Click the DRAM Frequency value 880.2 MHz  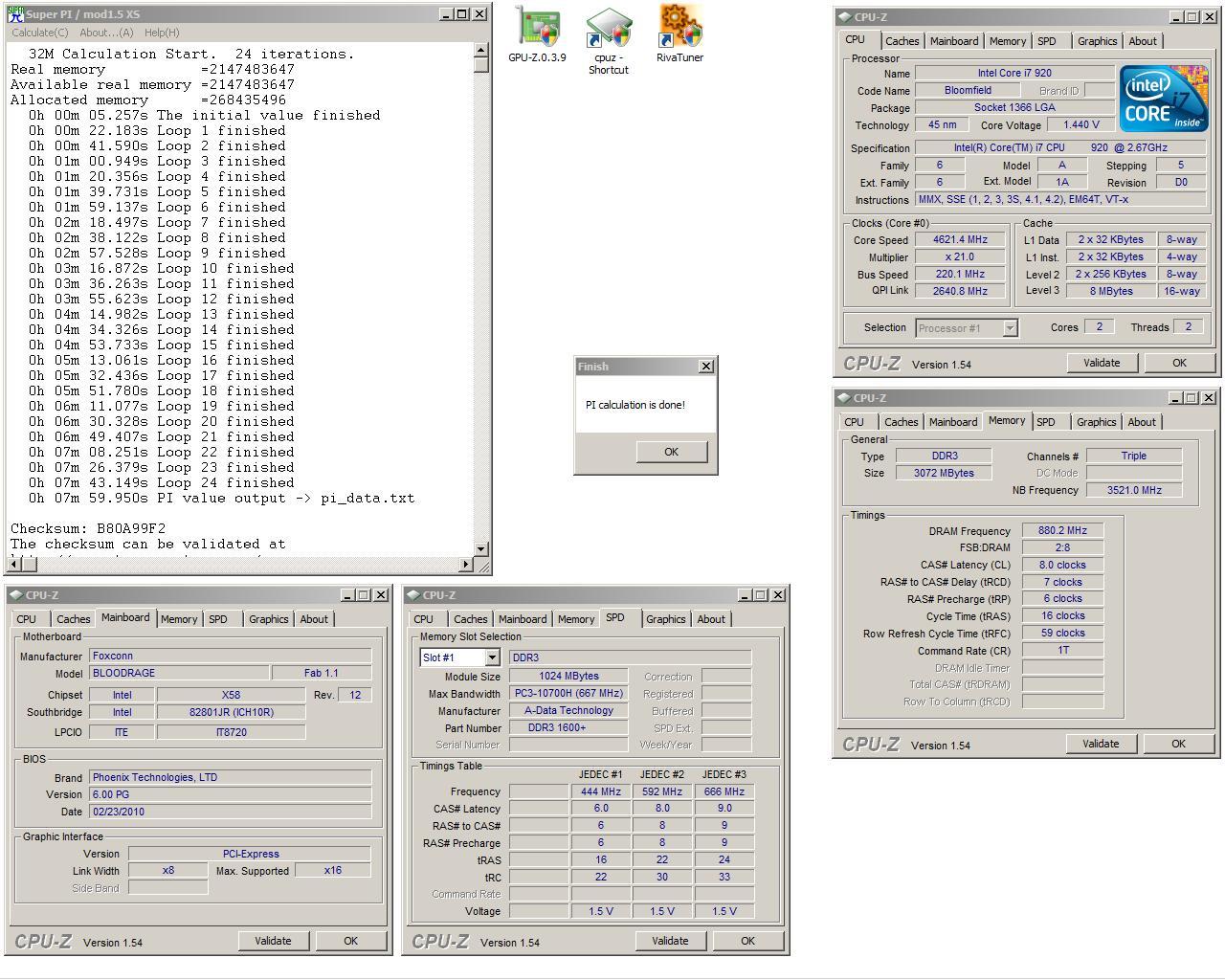(x=1062, y=530)
